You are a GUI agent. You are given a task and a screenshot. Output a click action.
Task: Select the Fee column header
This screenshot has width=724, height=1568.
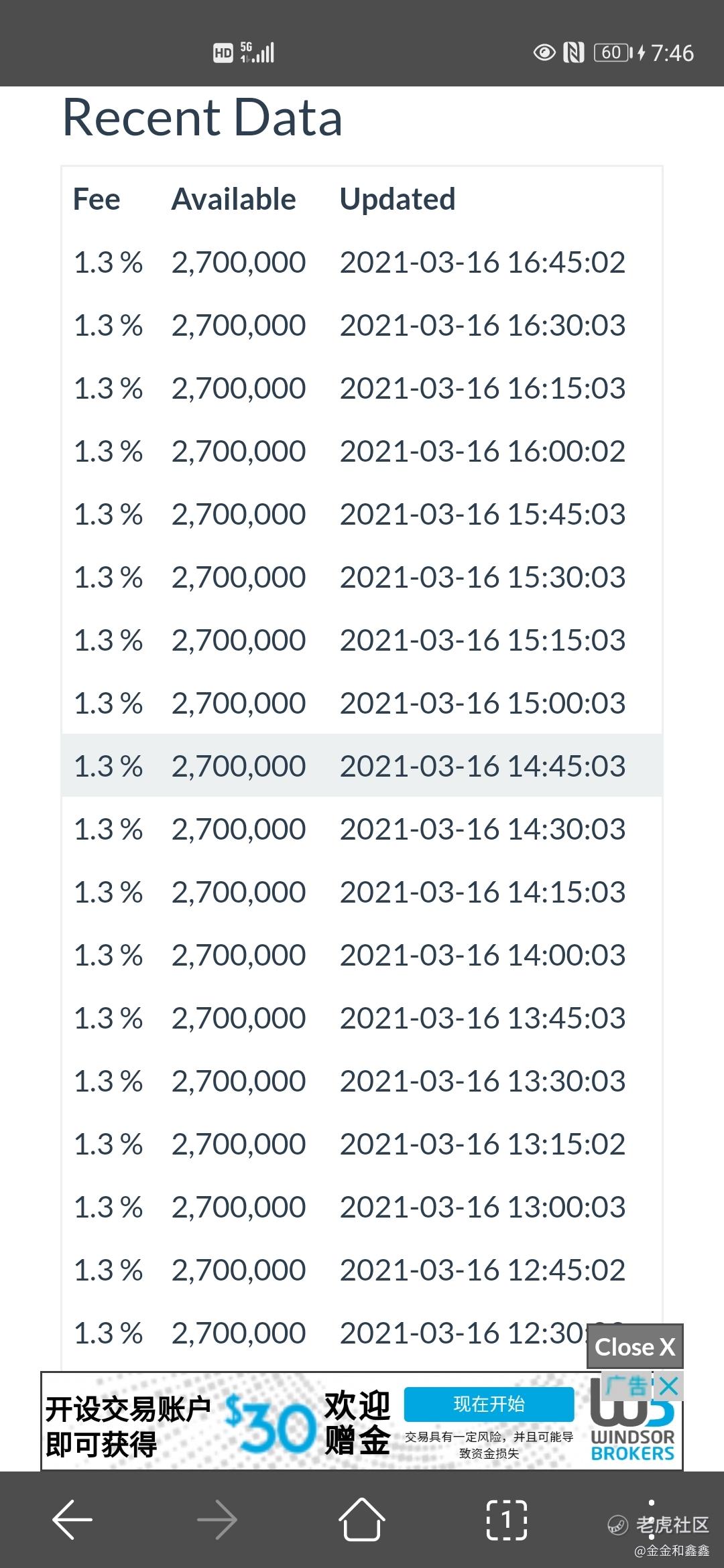pos(97,200)
